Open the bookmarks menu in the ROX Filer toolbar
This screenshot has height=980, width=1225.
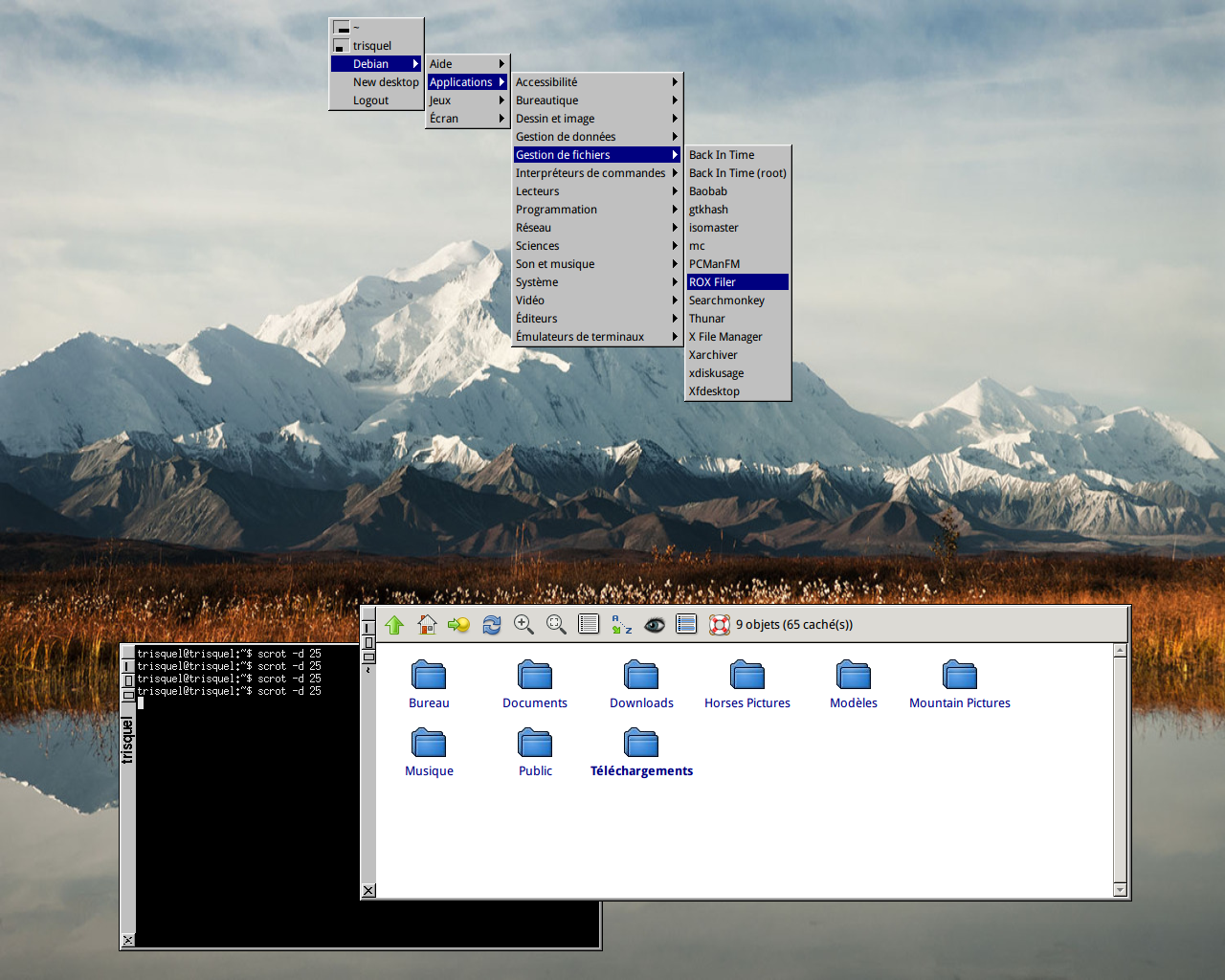coord(458,625)
